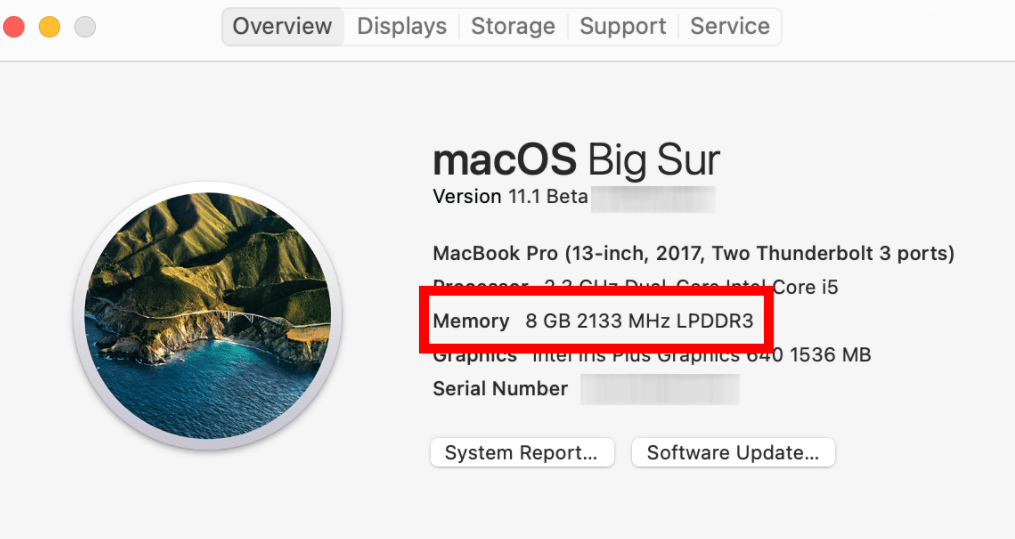Click the Serial Number label
Viewport: 1015px width, 539px height.
pos(500,389)
